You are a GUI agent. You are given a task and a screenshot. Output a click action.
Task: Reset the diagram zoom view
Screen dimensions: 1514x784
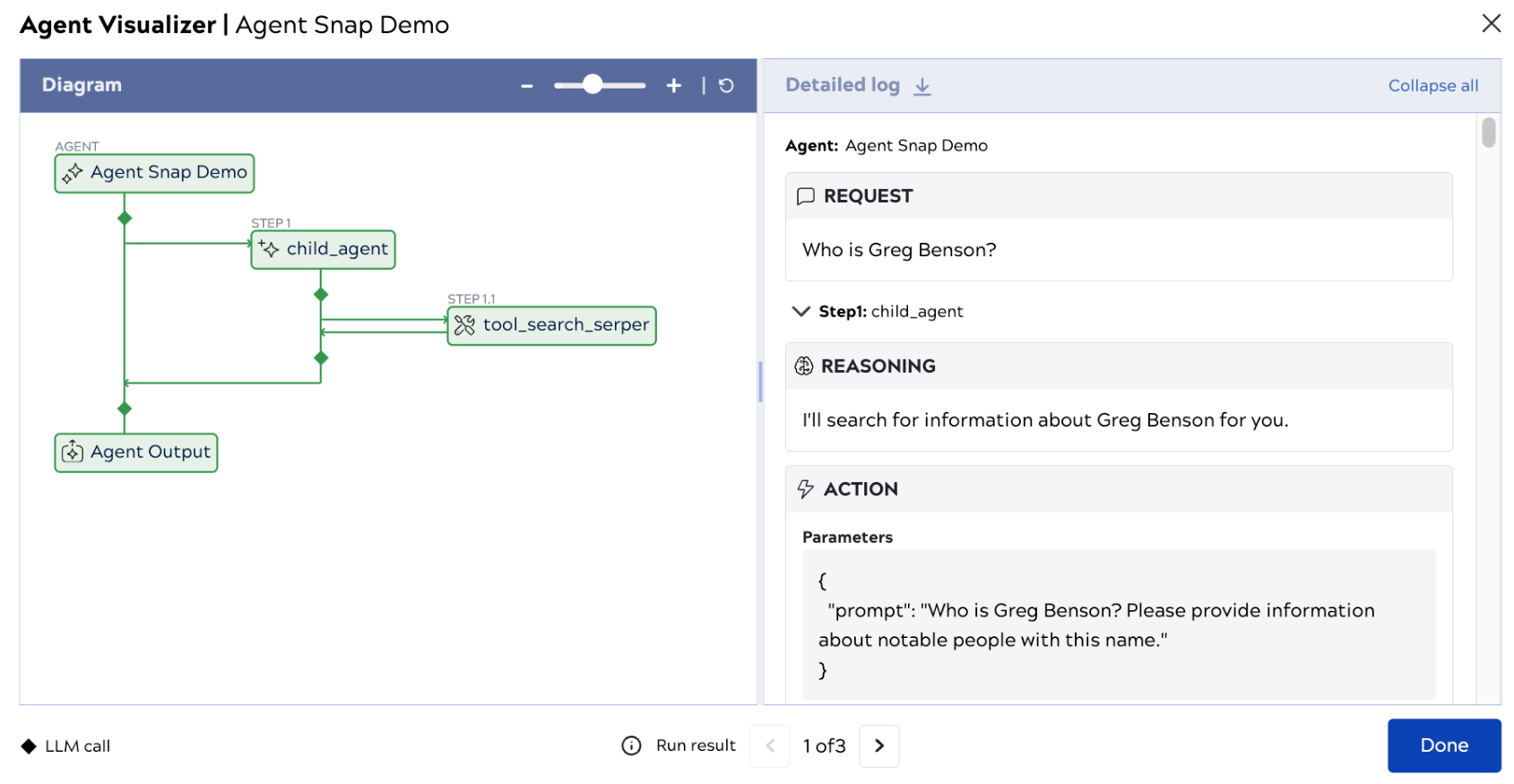click(726, 85)
